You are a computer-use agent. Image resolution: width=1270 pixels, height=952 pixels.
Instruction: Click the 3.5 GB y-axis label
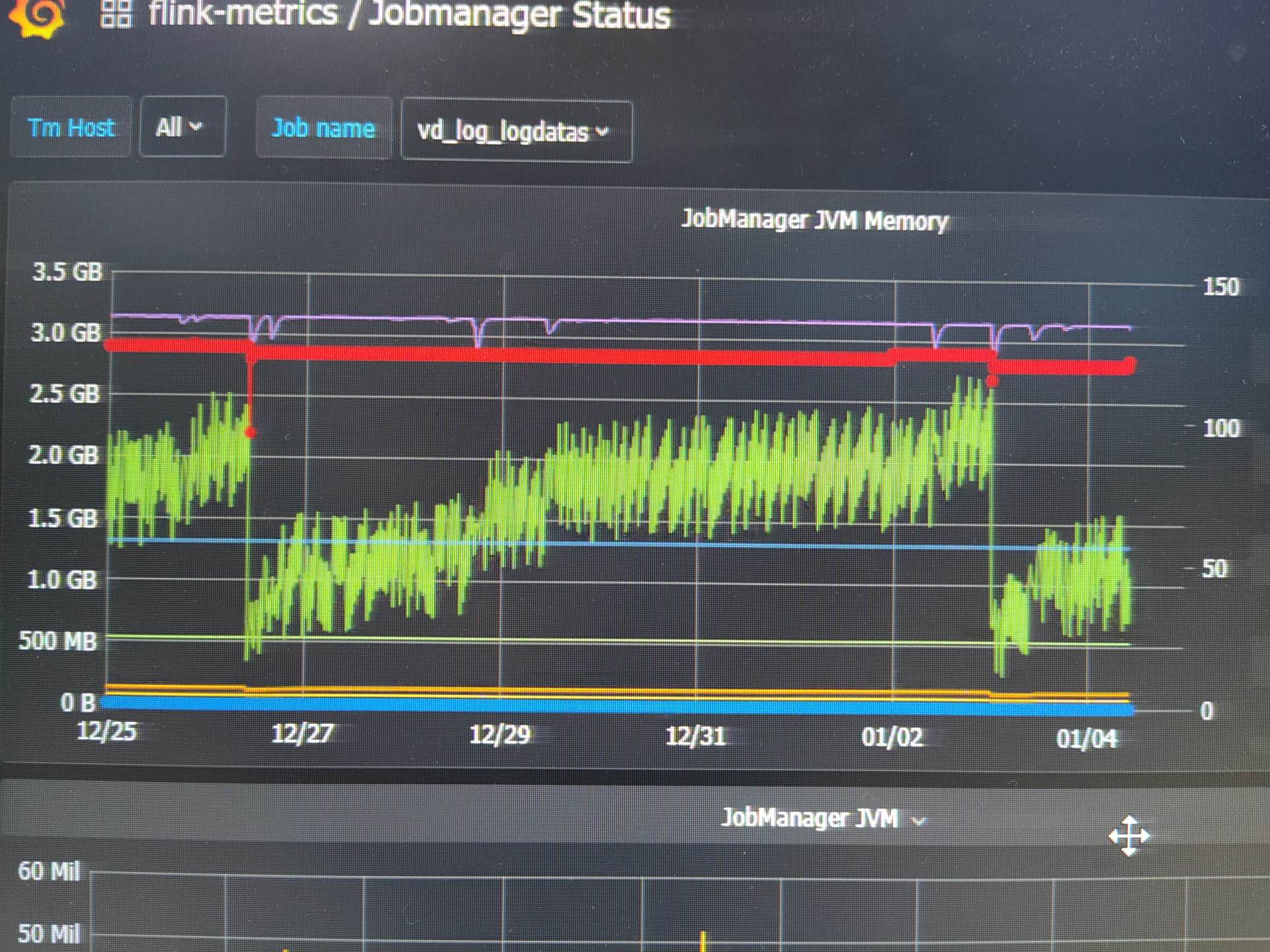point(67,272)
